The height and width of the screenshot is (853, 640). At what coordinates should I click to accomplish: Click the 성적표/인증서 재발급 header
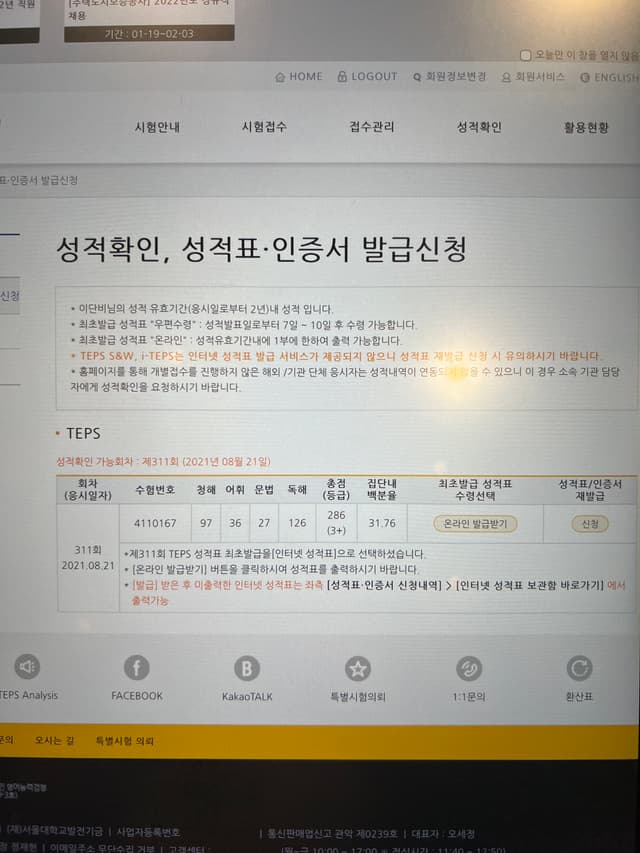point(590,490)
